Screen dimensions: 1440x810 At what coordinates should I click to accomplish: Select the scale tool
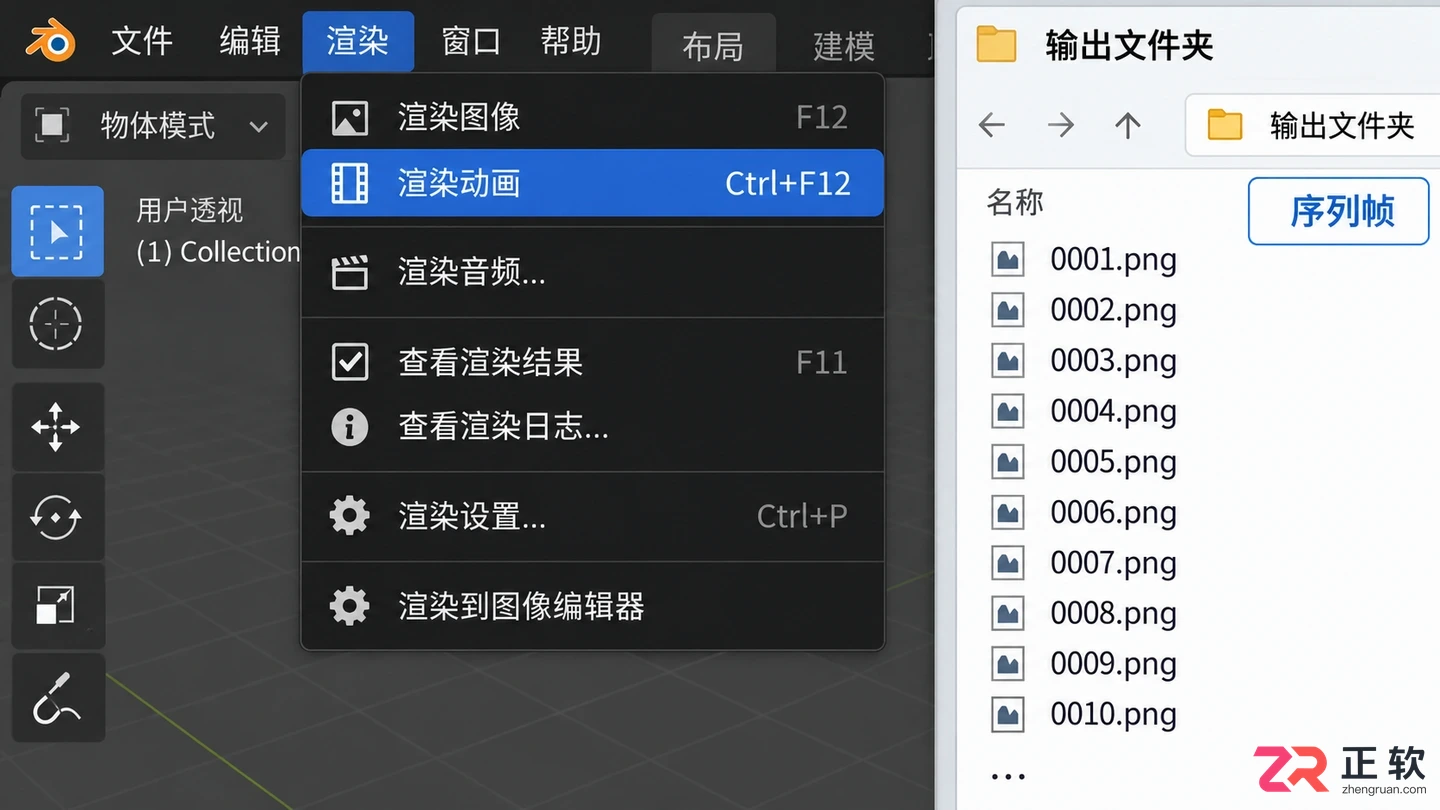pos(57,606)
